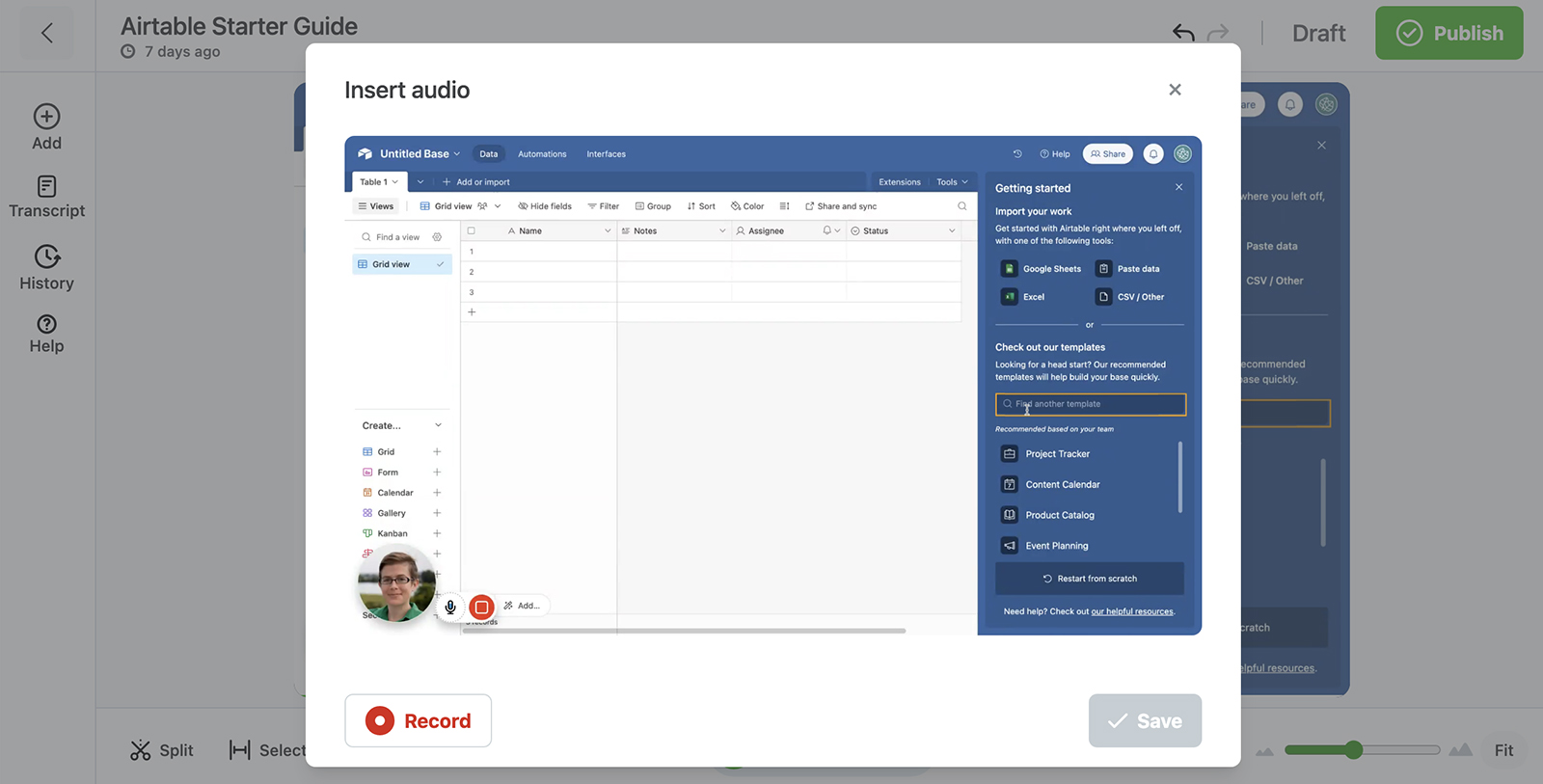Start recording with the Record button

[419, 720]
